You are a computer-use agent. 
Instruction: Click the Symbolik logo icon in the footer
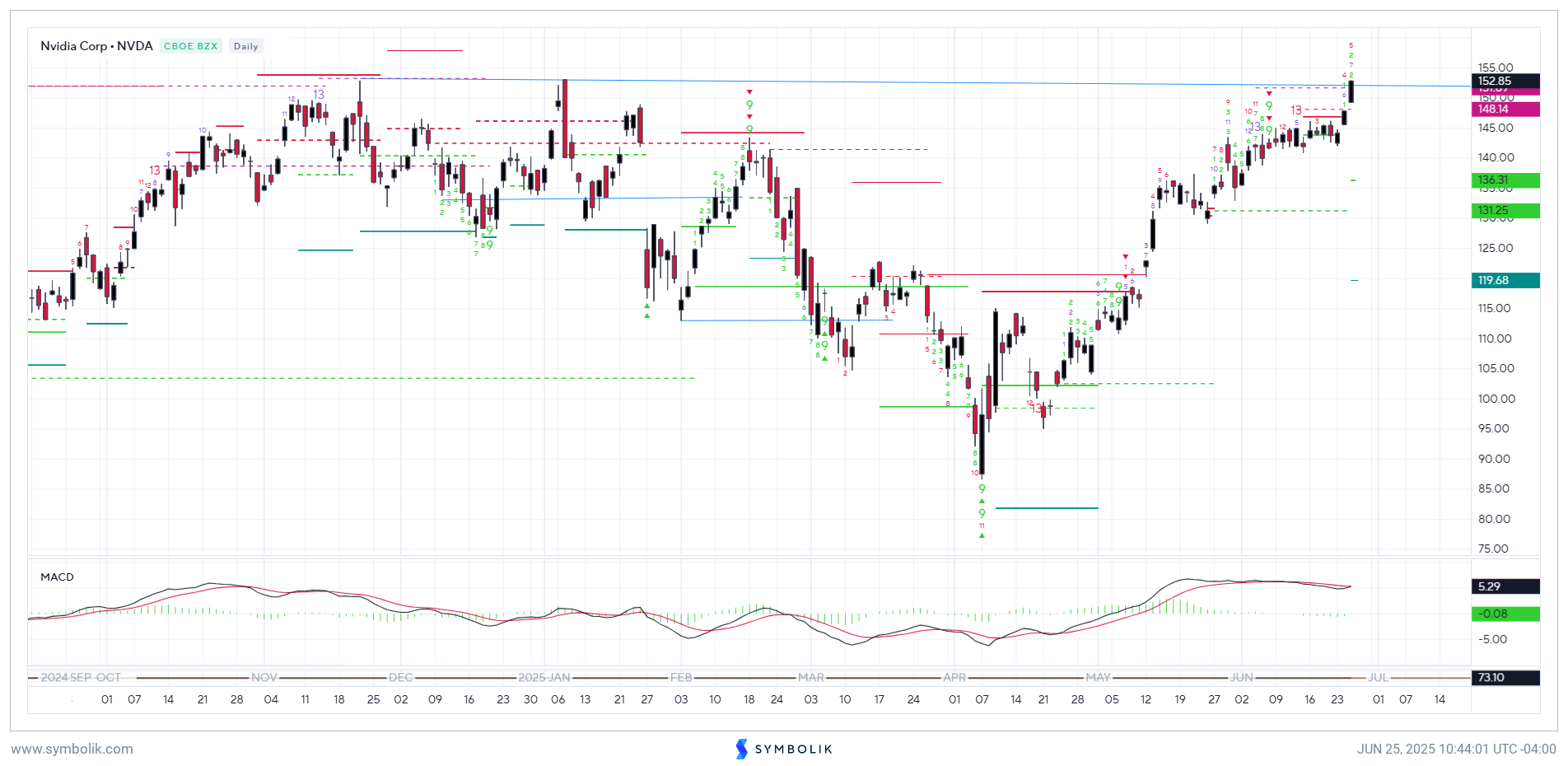click(741, 749)
